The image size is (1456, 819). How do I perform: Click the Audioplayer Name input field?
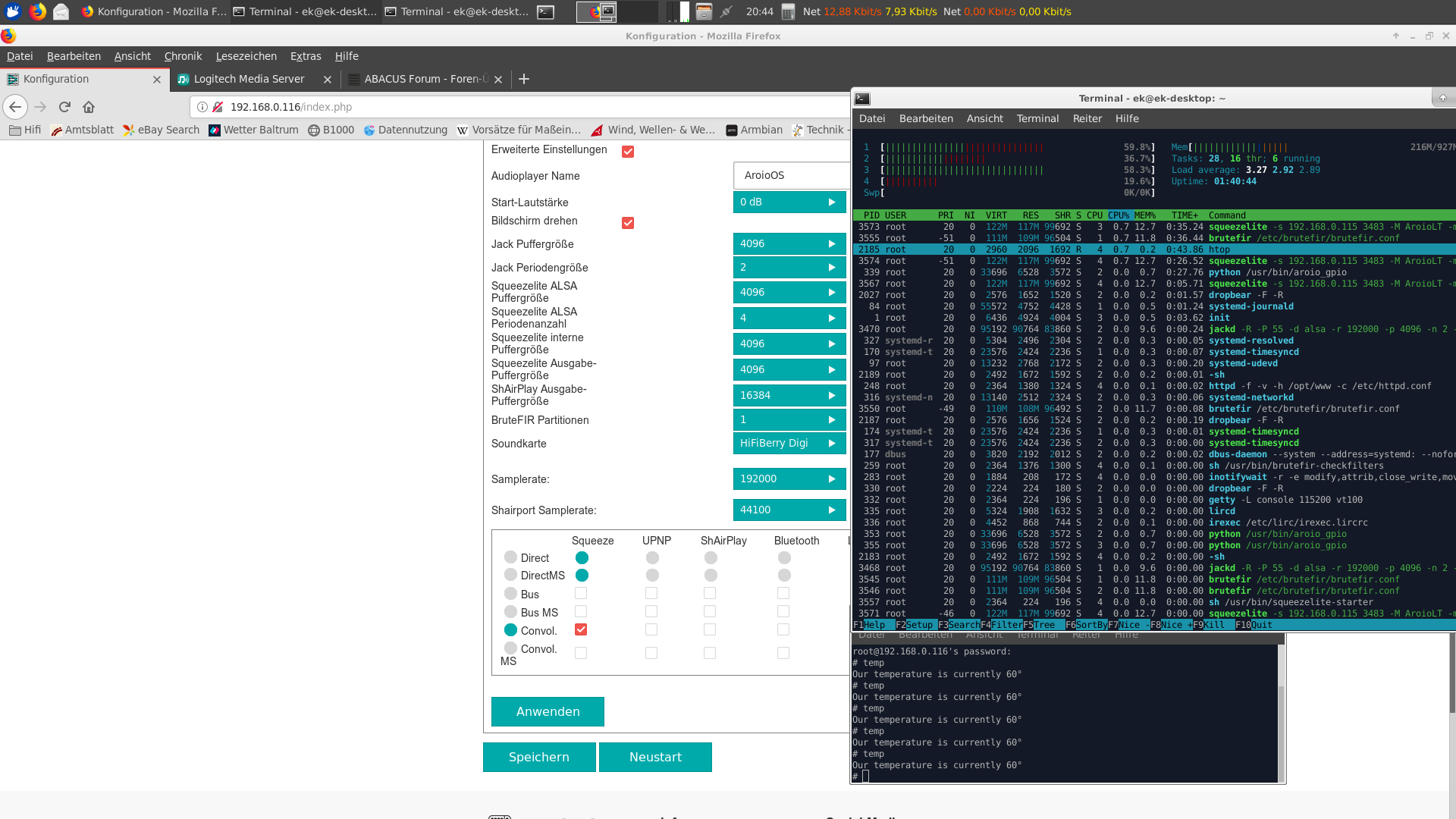(791, 175)
